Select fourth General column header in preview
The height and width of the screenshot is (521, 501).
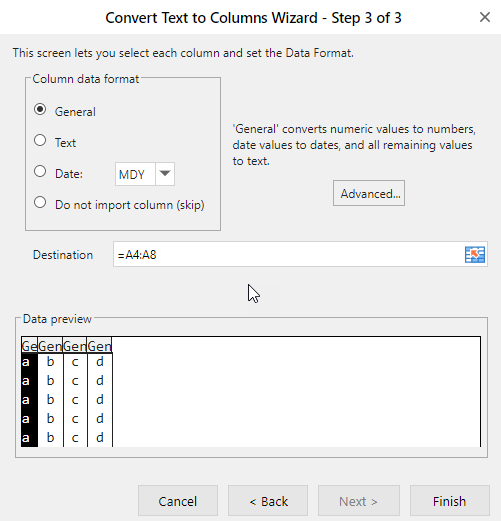[x=100, y=346]
